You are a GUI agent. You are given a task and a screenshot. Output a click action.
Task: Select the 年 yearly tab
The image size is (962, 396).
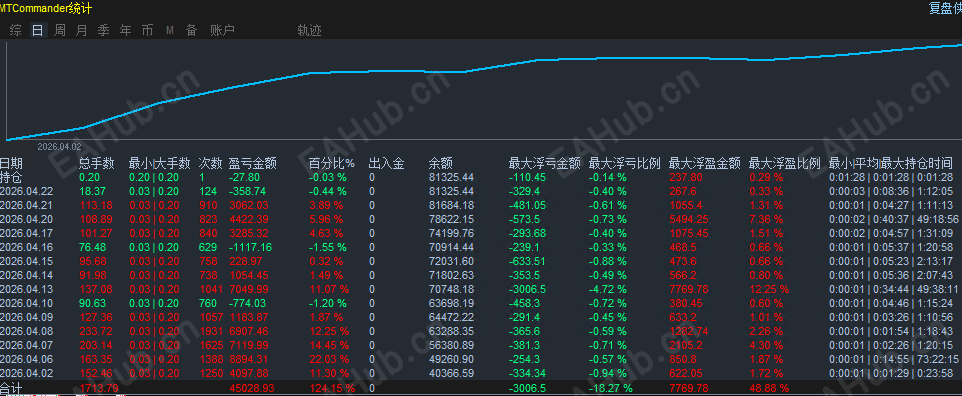tap(126, 31)
